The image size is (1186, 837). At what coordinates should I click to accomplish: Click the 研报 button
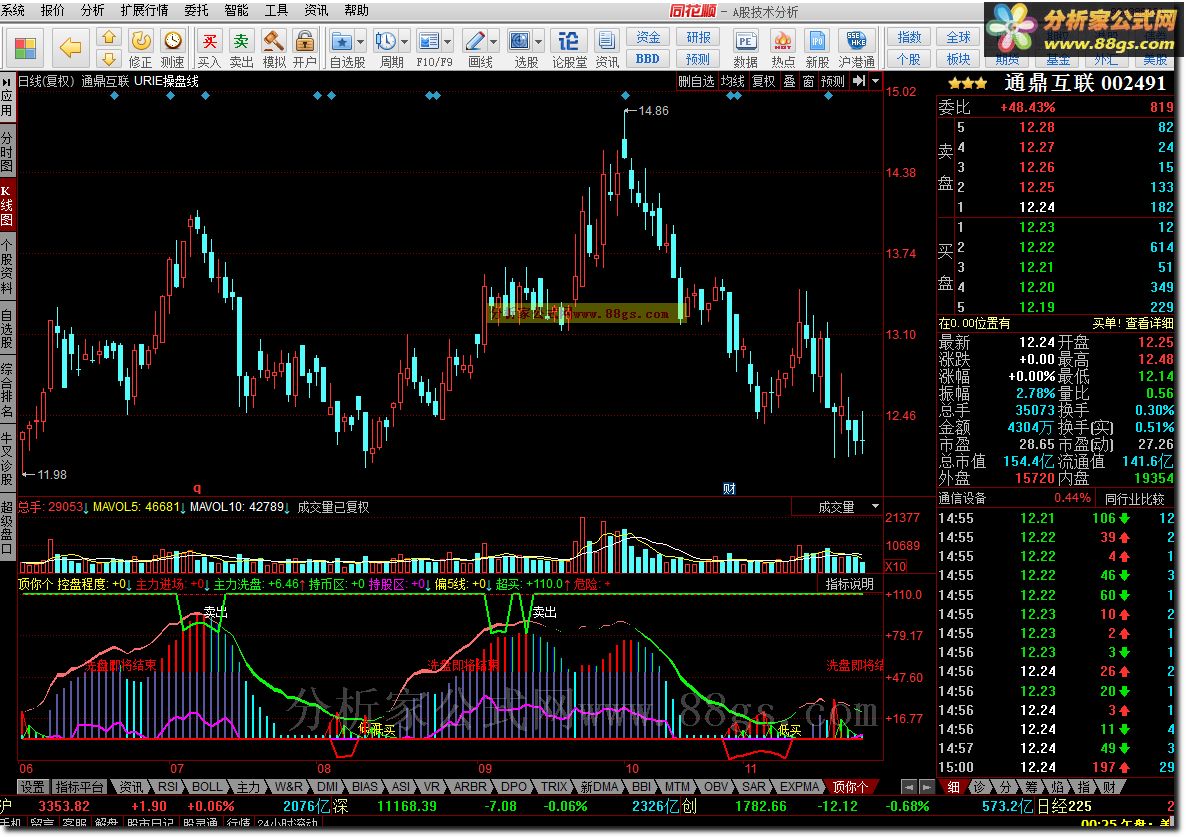697,37
